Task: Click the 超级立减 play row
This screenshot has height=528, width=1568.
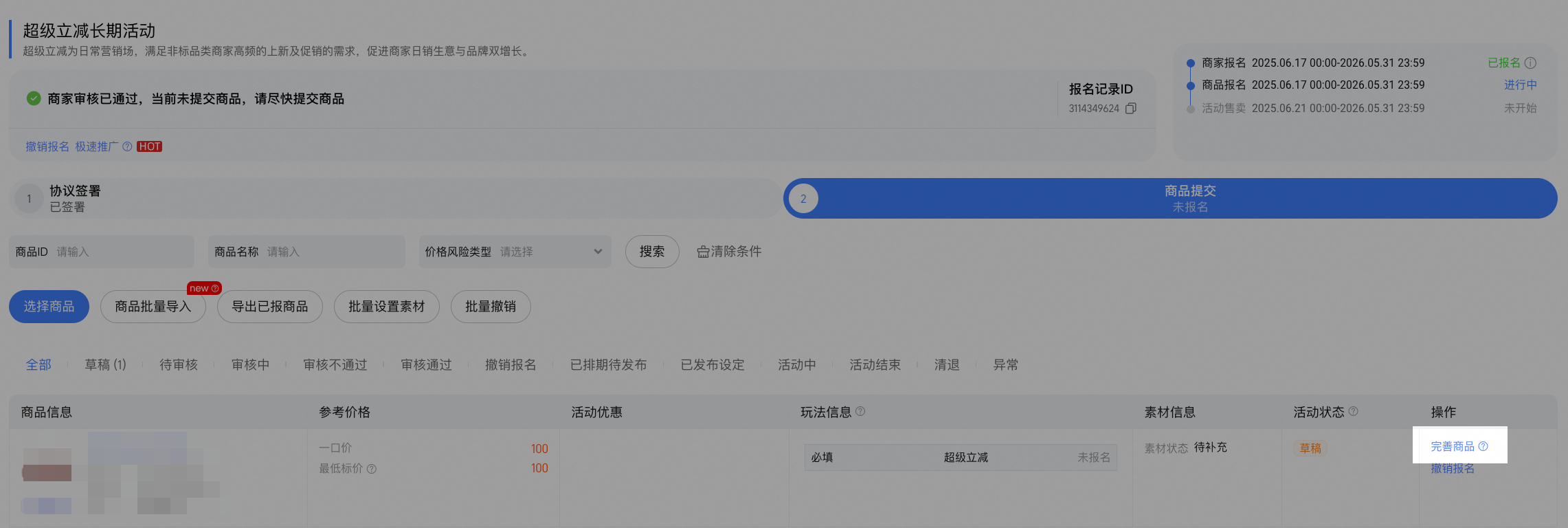Action: coord(961,457)
